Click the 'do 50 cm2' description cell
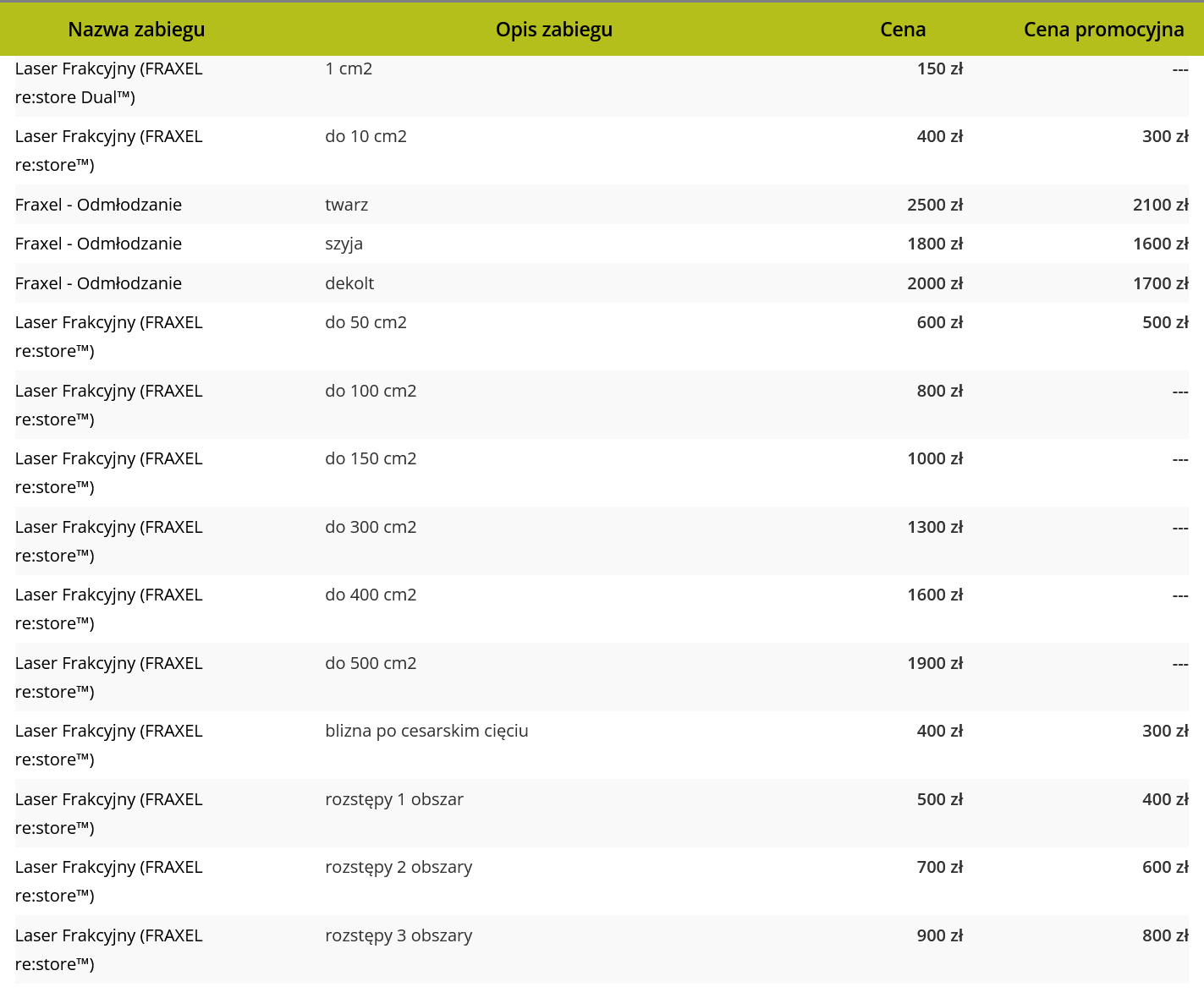This screenshot has height=998, width=1204. pyautogui.click(x=366, y=322)
